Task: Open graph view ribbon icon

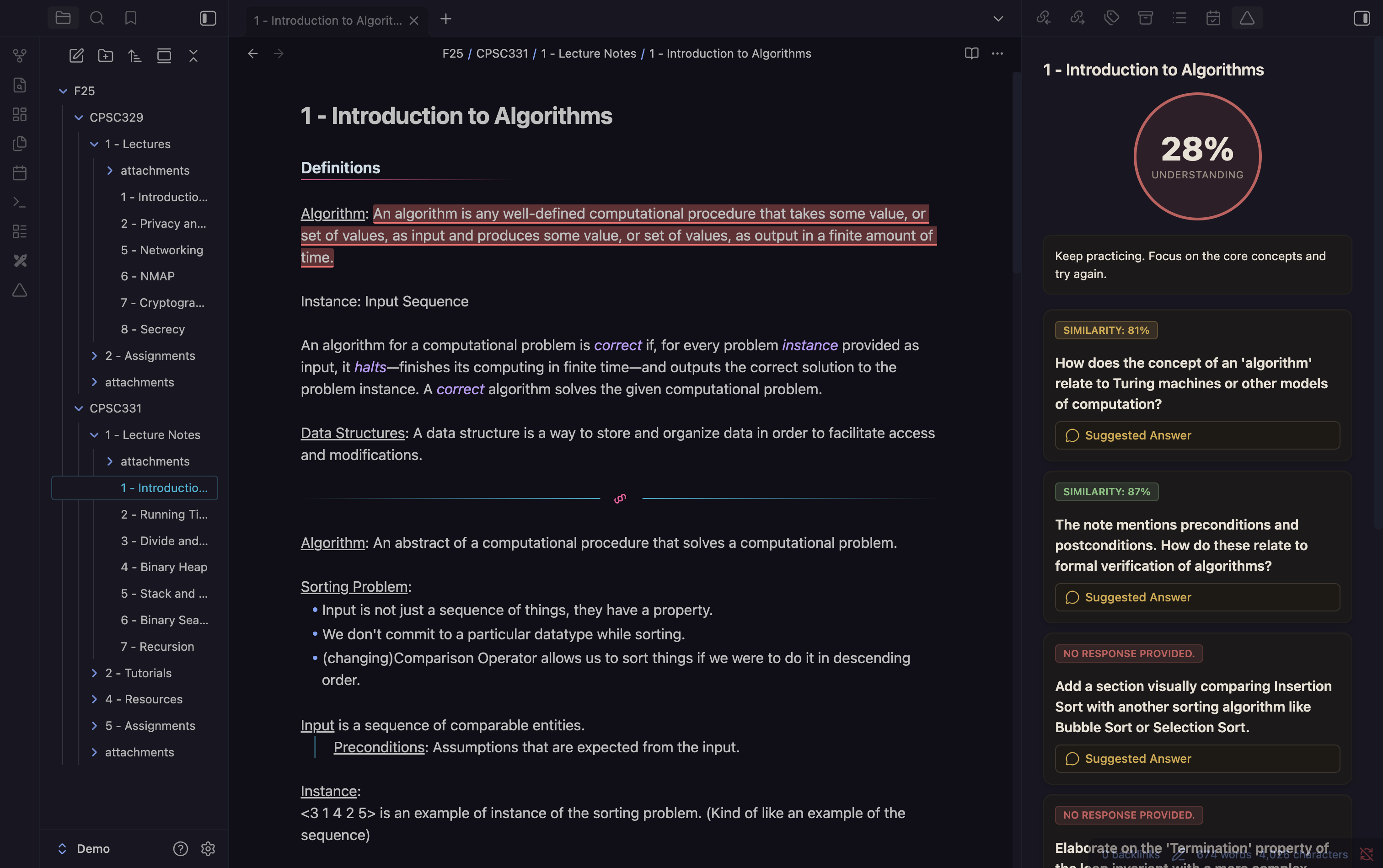Action: pos(20,56)
